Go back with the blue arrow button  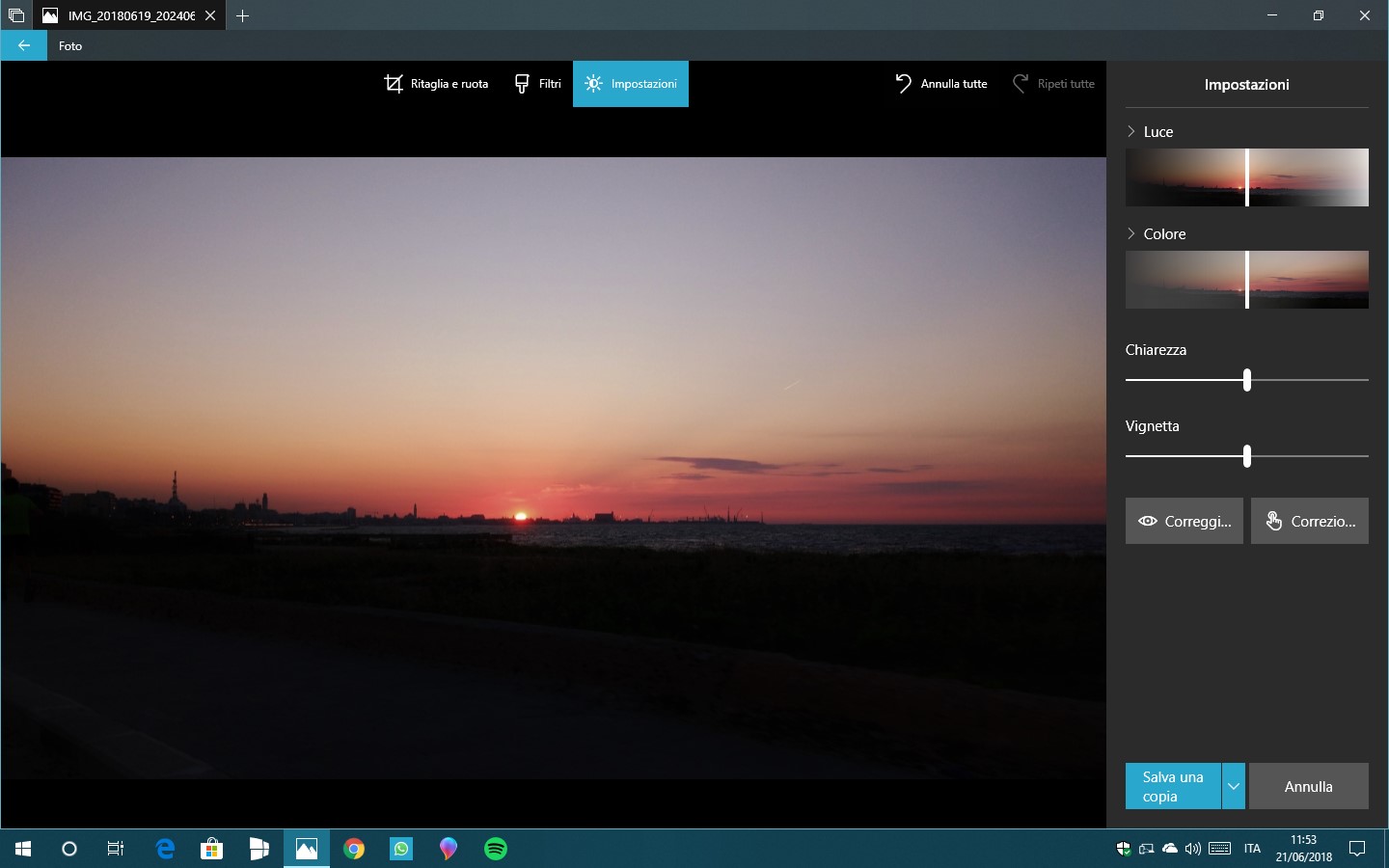24,45
